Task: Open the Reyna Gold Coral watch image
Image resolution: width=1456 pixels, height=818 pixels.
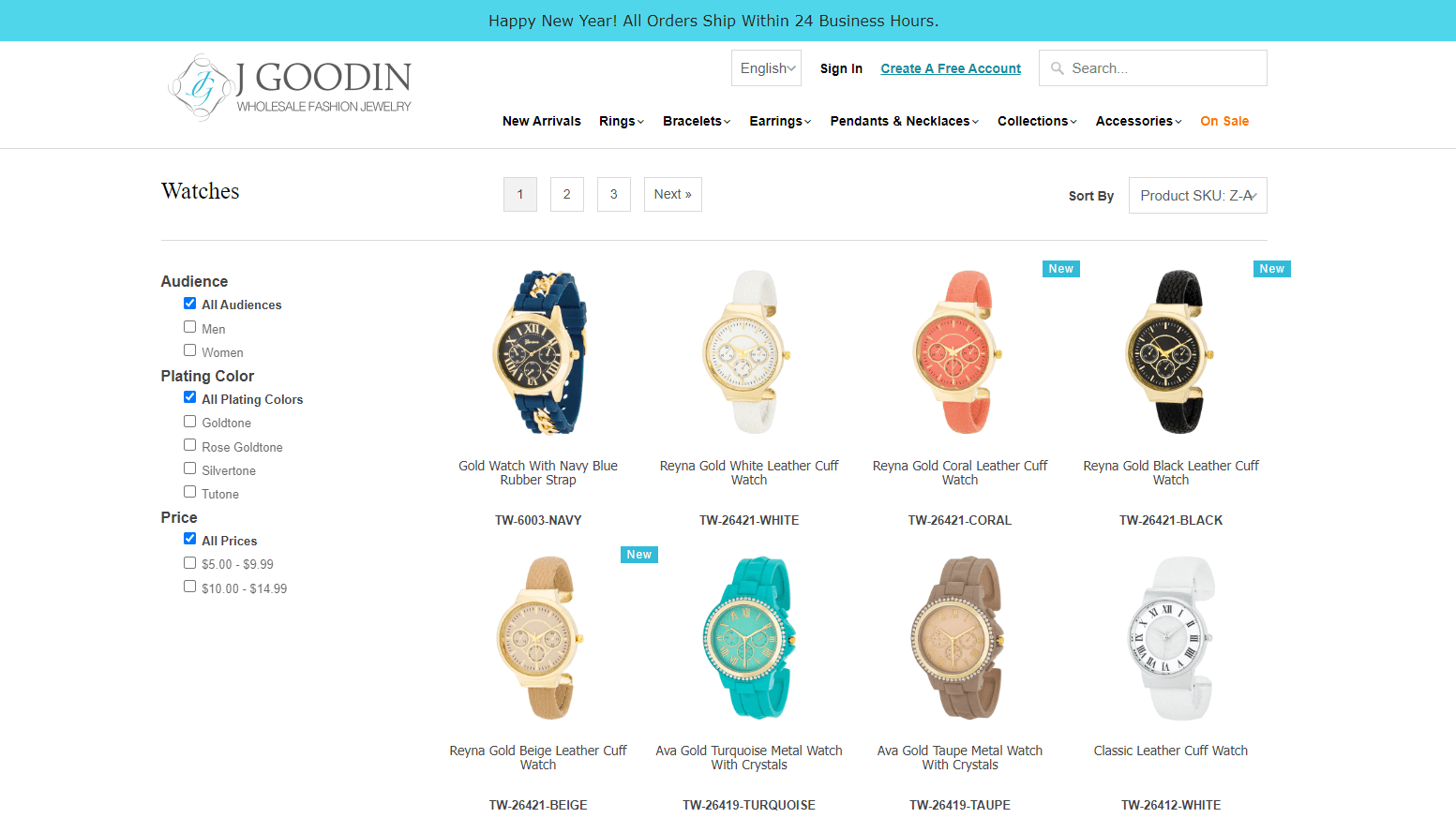Action: [x=960, y=352]
